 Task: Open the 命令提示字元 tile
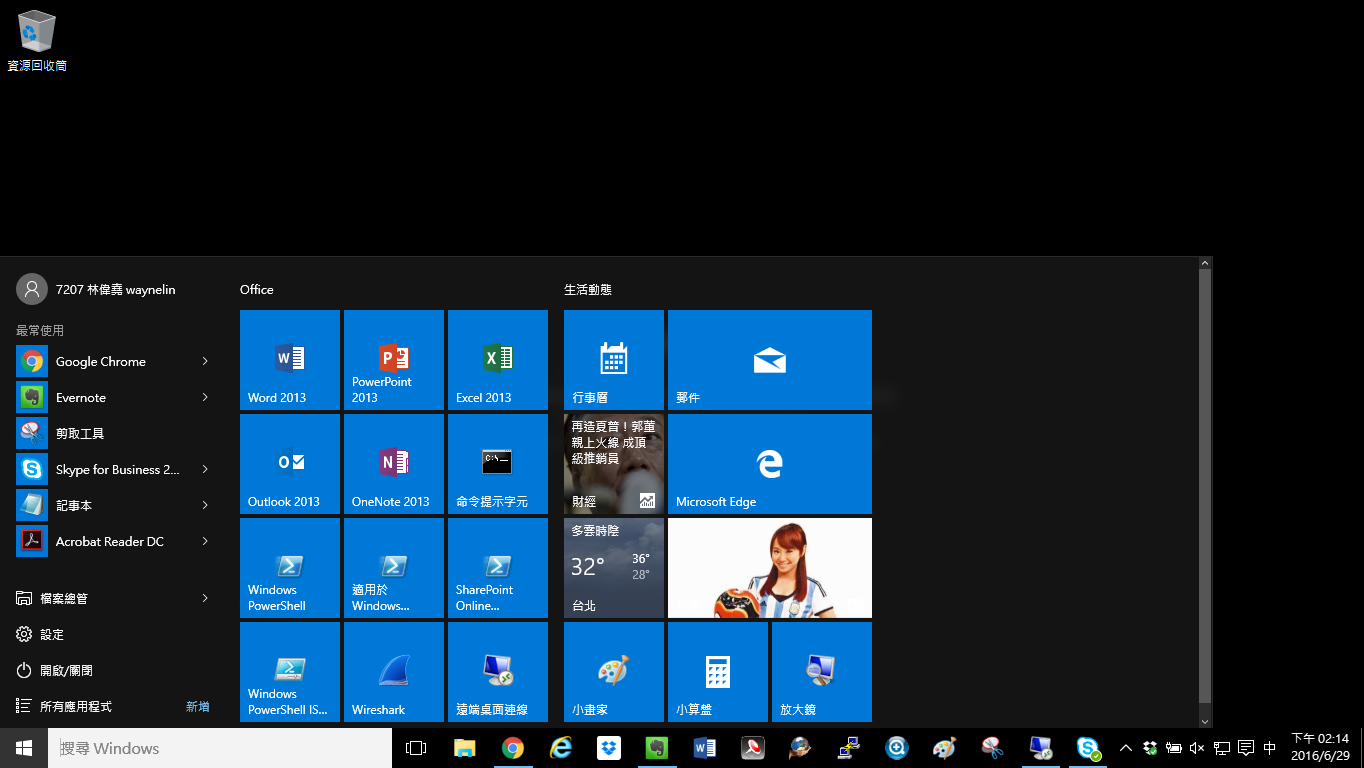pyautogui.click(x=498, y=464)
